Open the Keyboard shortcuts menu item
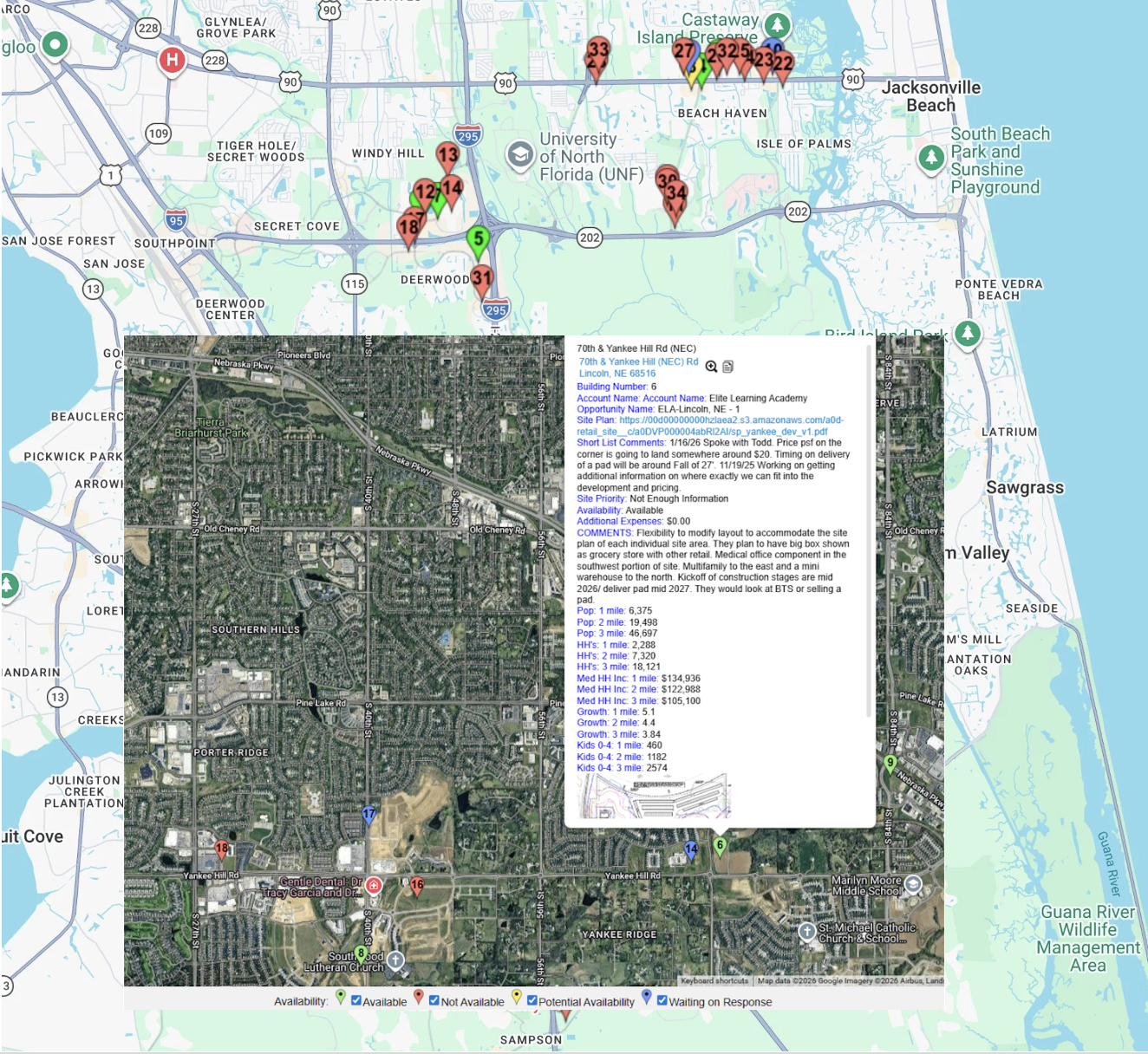 tap(713, 980)
